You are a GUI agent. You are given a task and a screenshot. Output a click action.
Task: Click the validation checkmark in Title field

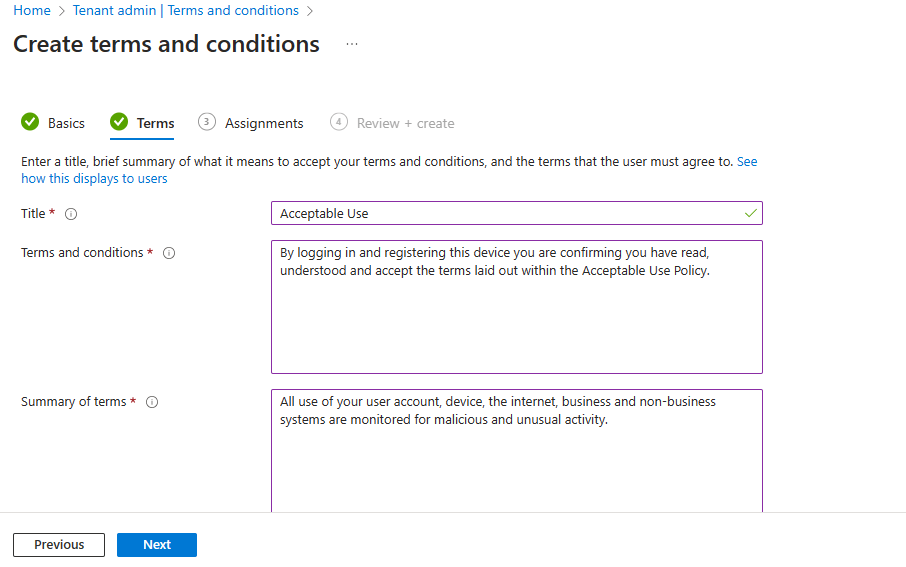click(x=751, y=213)
